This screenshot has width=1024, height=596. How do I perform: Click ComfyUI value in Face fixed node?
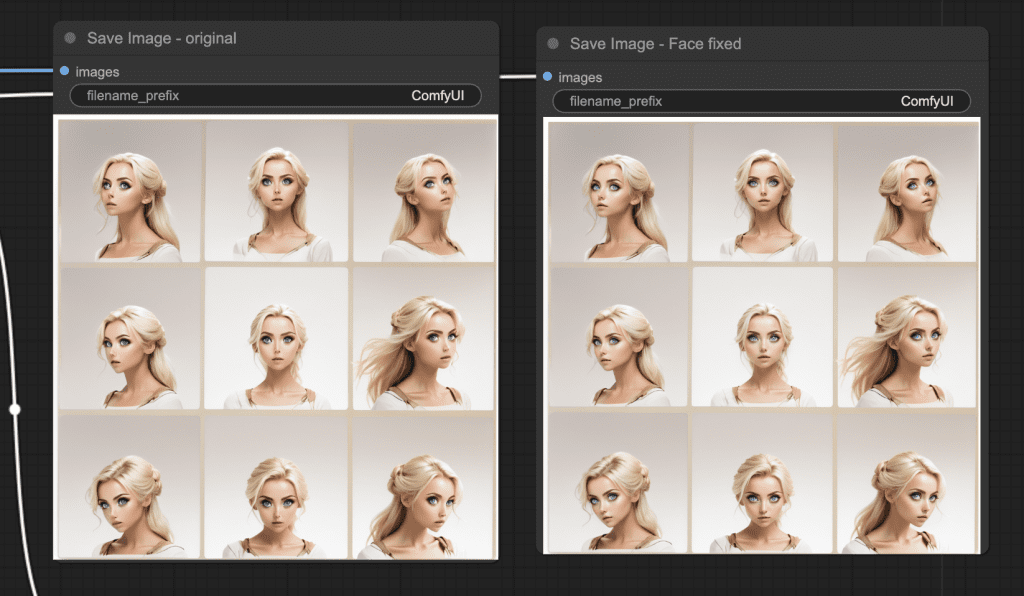(x=927, y=101)
